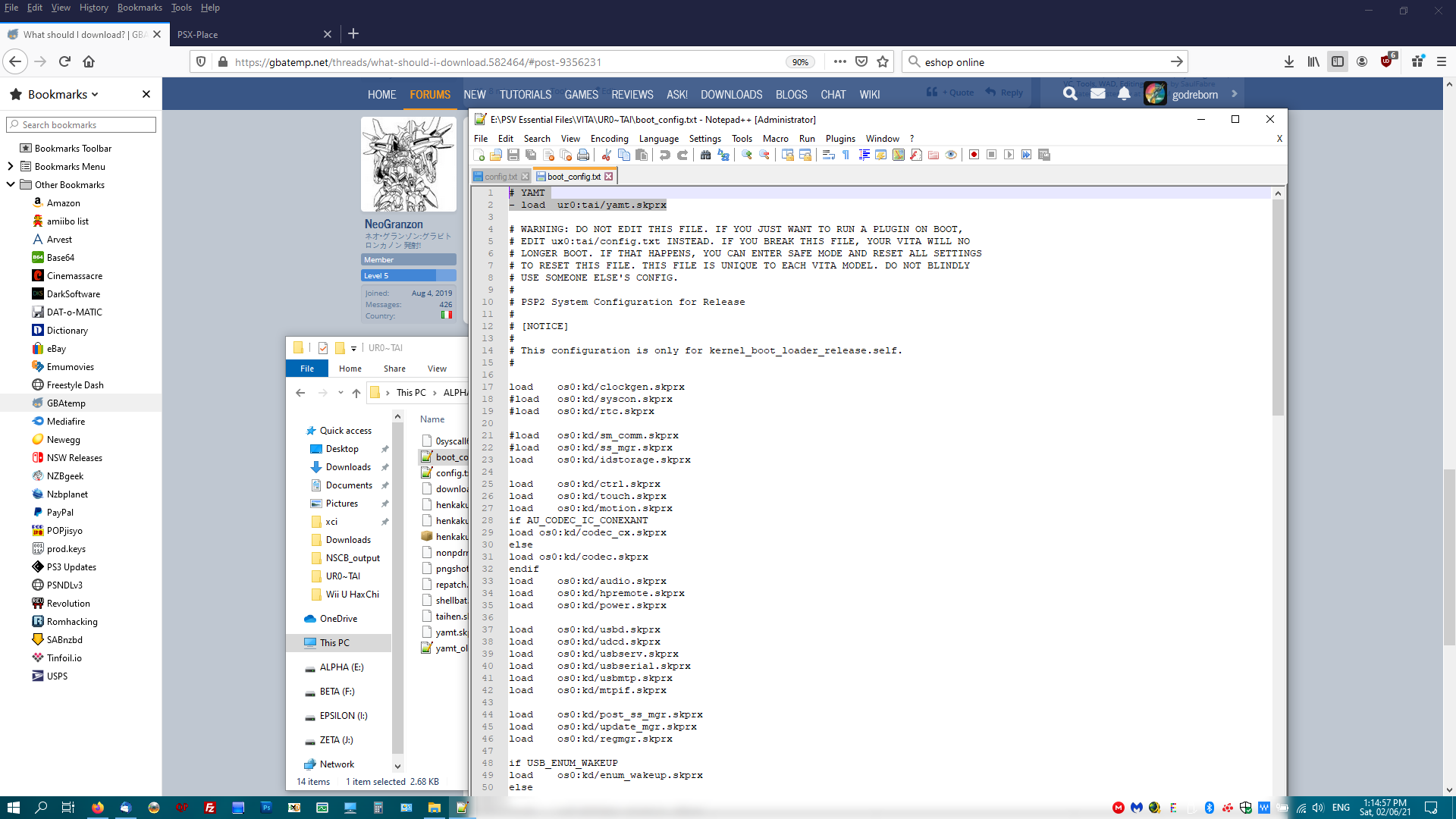
Task: Open Notepad++ Settings menu
Action: [x=705, y=139]
